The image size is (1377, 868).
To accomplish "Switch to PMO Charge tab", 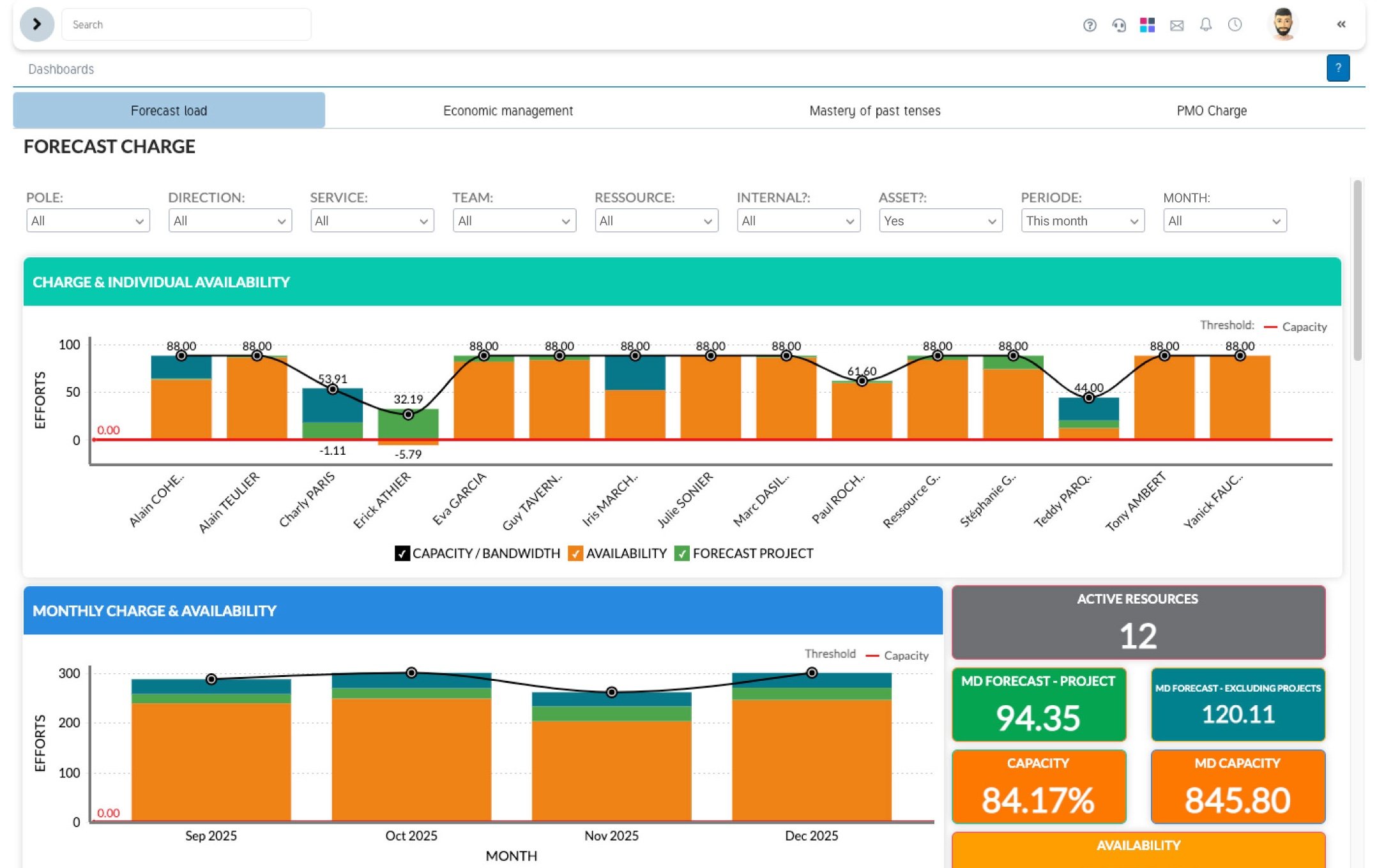I will (1211, 110).
